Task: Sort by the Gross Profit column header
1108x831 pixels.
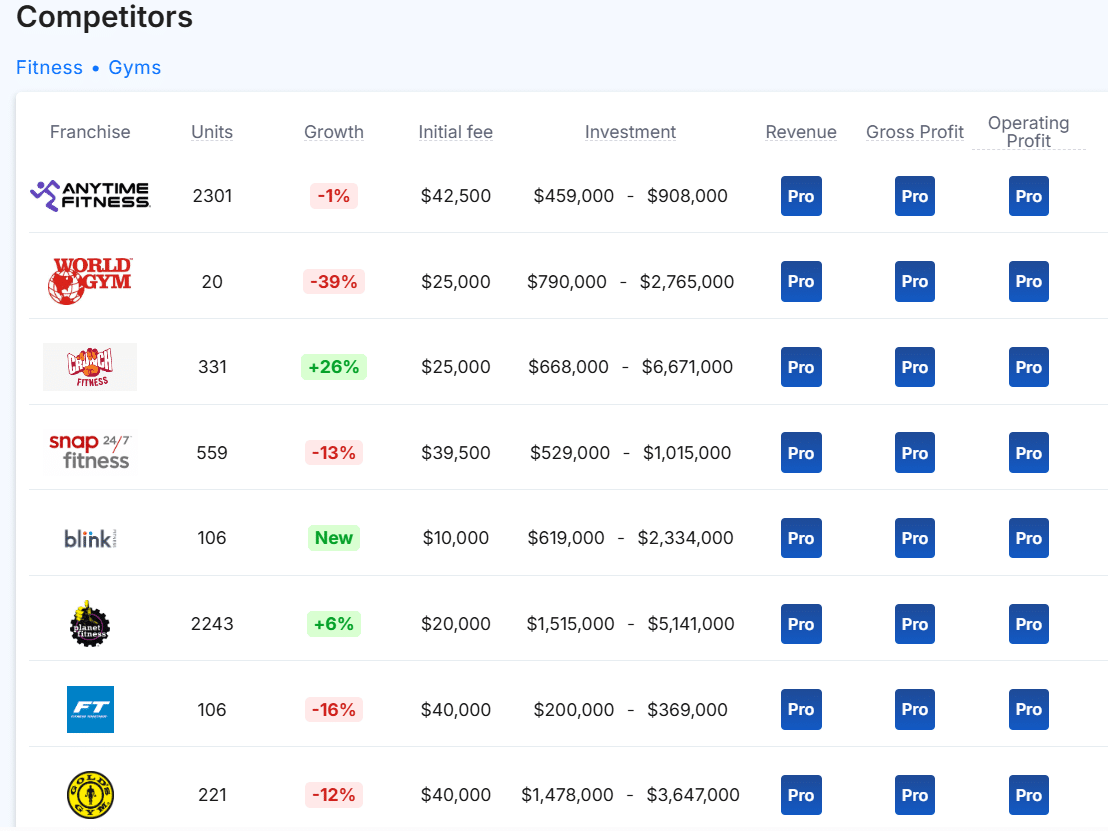Action: click(x=914, y=132)
